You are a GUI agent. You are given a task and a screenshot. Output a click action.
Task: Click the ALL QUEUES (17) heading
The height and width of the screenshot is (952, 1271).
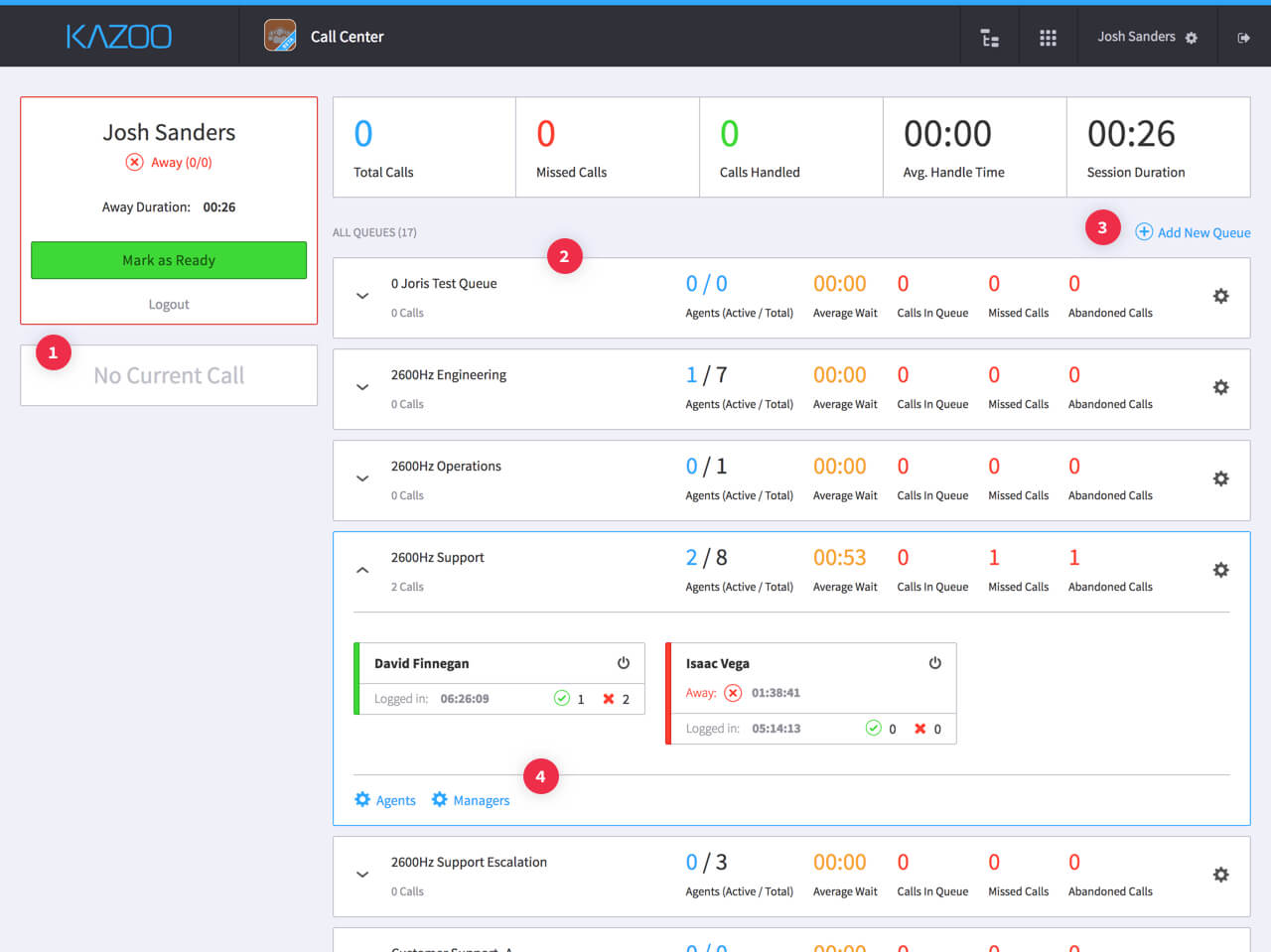click(374, 232)
